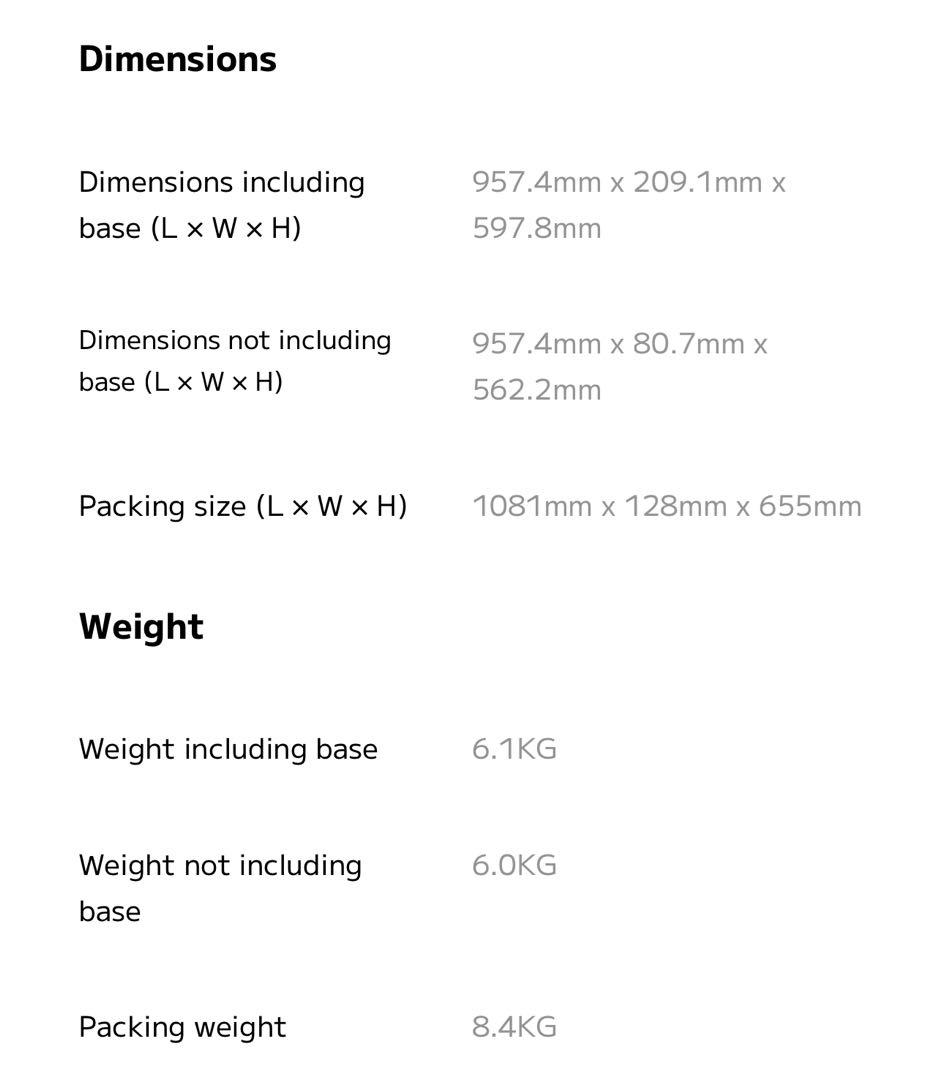Click the 562.2mm height value

[537, 390]
